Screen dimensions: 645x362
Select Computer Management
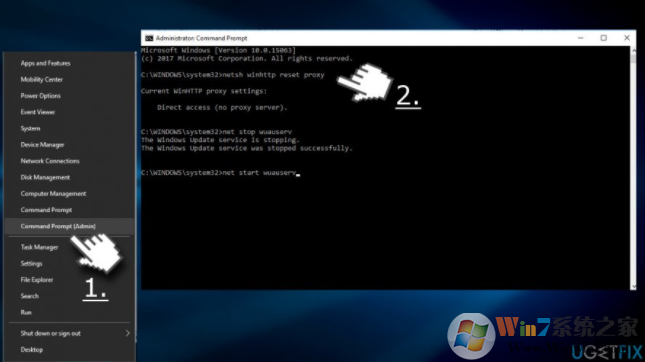53,193
